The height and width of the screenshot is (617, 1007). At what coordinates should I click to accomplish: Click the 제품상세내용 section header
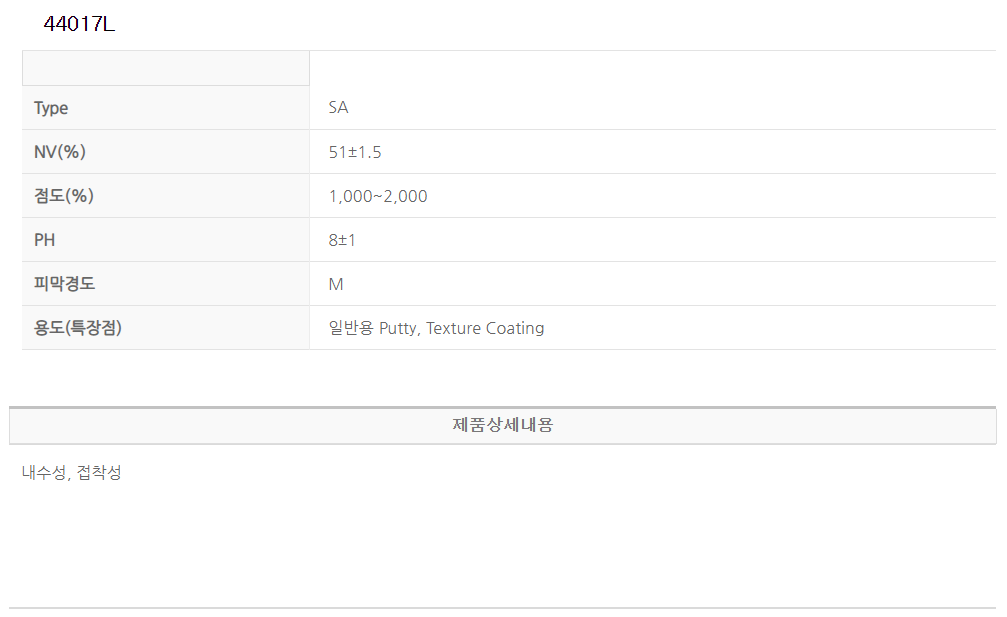pyautogui.click(x=502, y=425)
